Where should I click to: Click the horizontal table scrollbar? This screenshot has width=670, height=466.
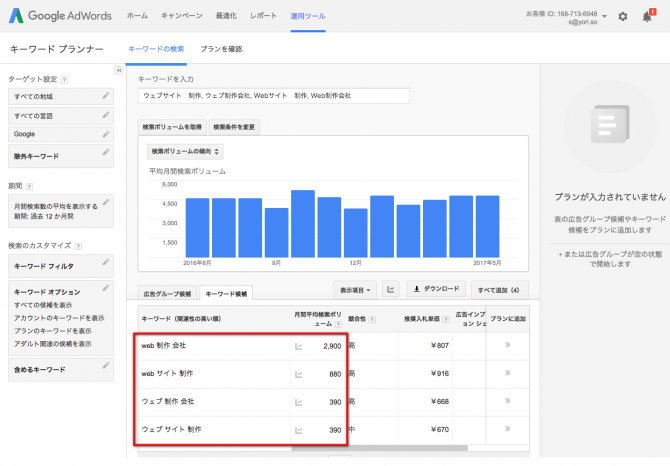pos(380,448)
